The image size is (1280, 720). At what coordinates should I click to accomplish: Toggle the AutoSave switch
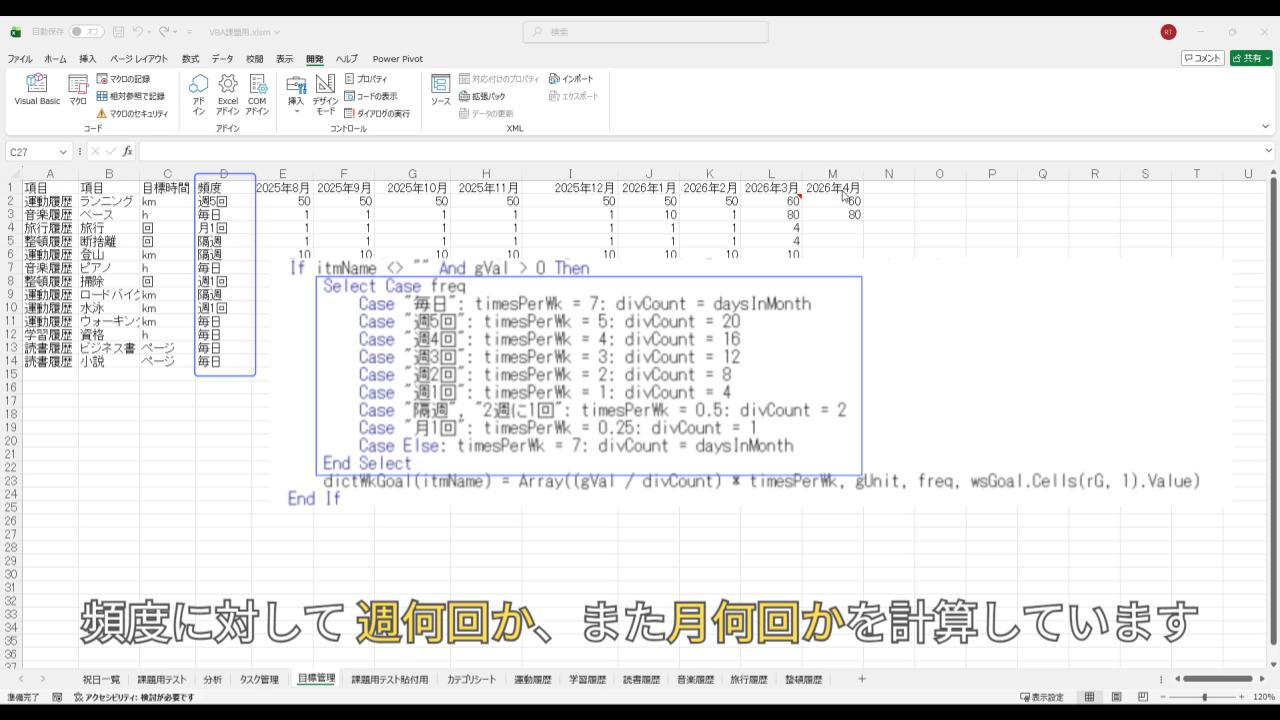86,32
